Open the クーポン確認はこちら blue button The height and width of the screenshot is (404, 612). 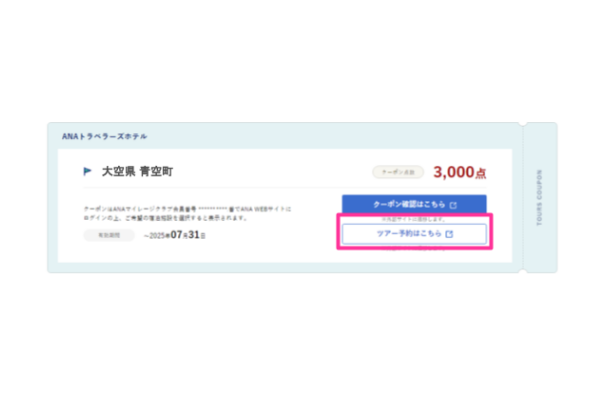pyautogui.click(x=414, y=204)
